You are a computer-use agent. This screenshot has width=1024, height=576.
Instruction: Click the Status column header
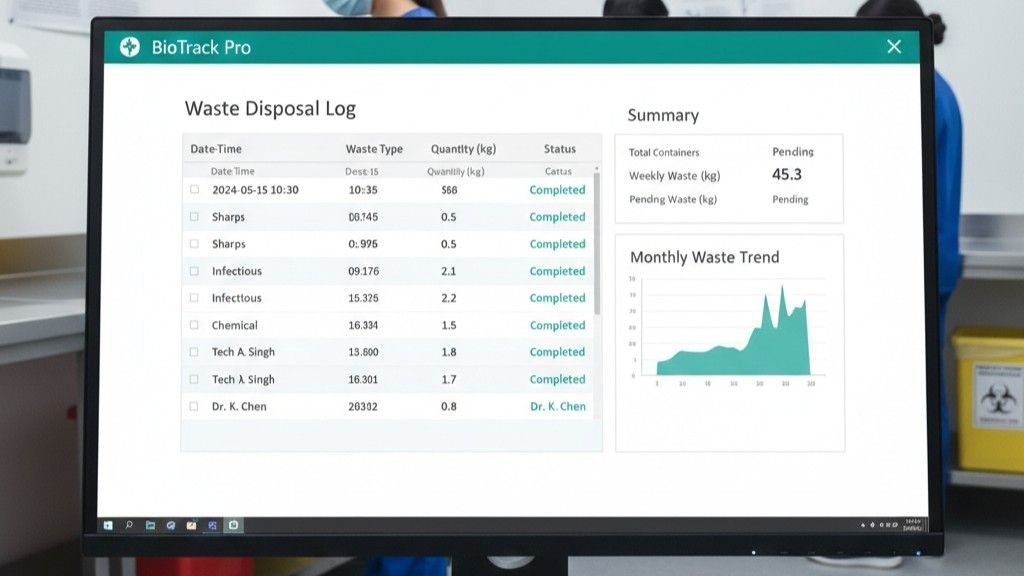559,149
